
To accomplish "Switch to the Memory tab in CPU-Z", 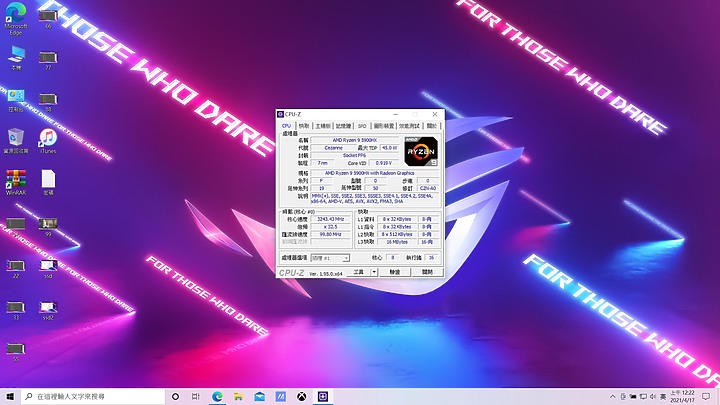I will (x=343, y=125).
